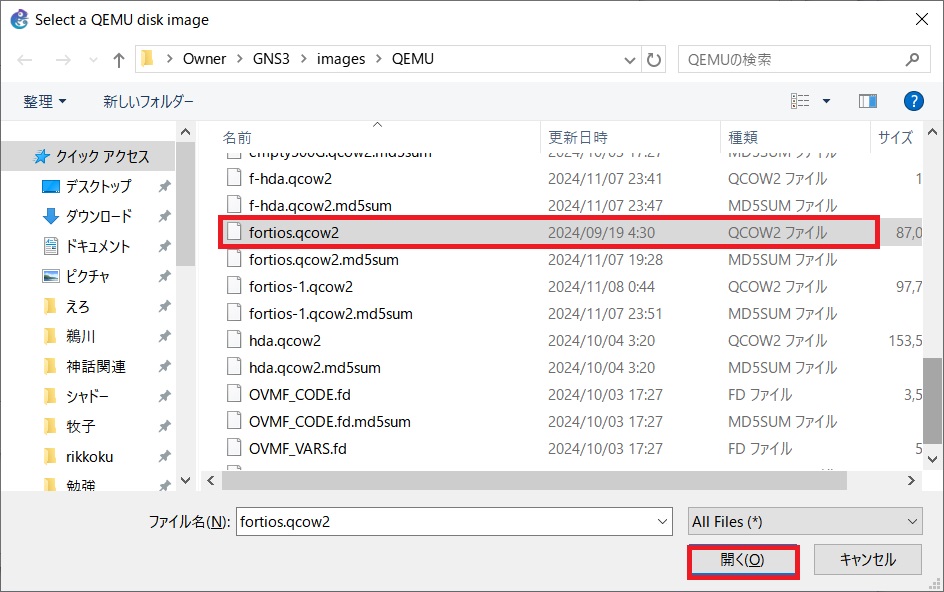Click the pin icon beside ピクチャ
The width and height of the screenshot is (944, 592).
pos(164,276)
